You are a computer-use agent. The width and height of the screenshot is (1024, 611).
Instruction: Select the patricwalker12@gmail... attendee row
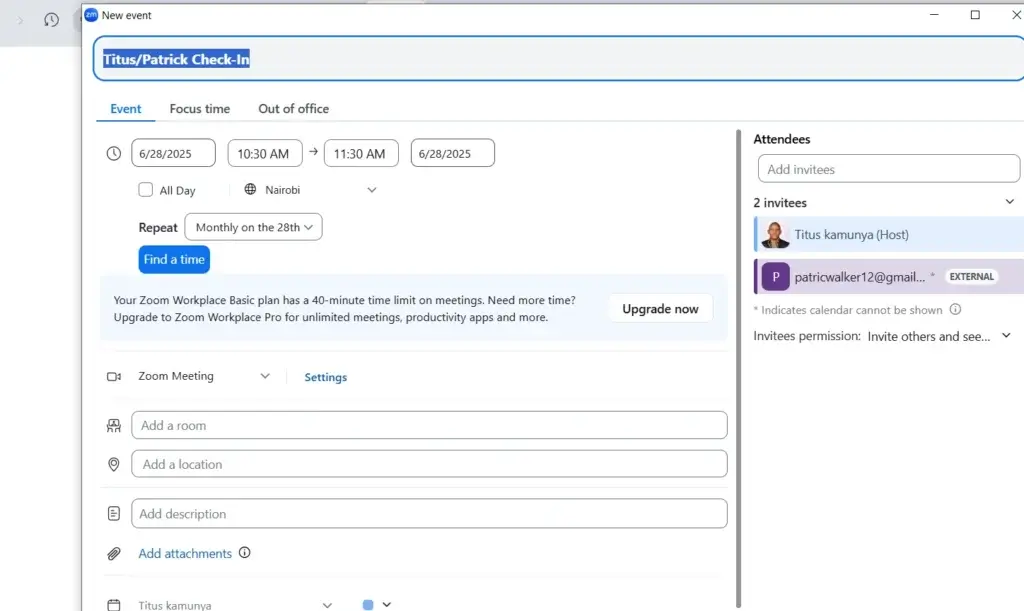(889, 277)
